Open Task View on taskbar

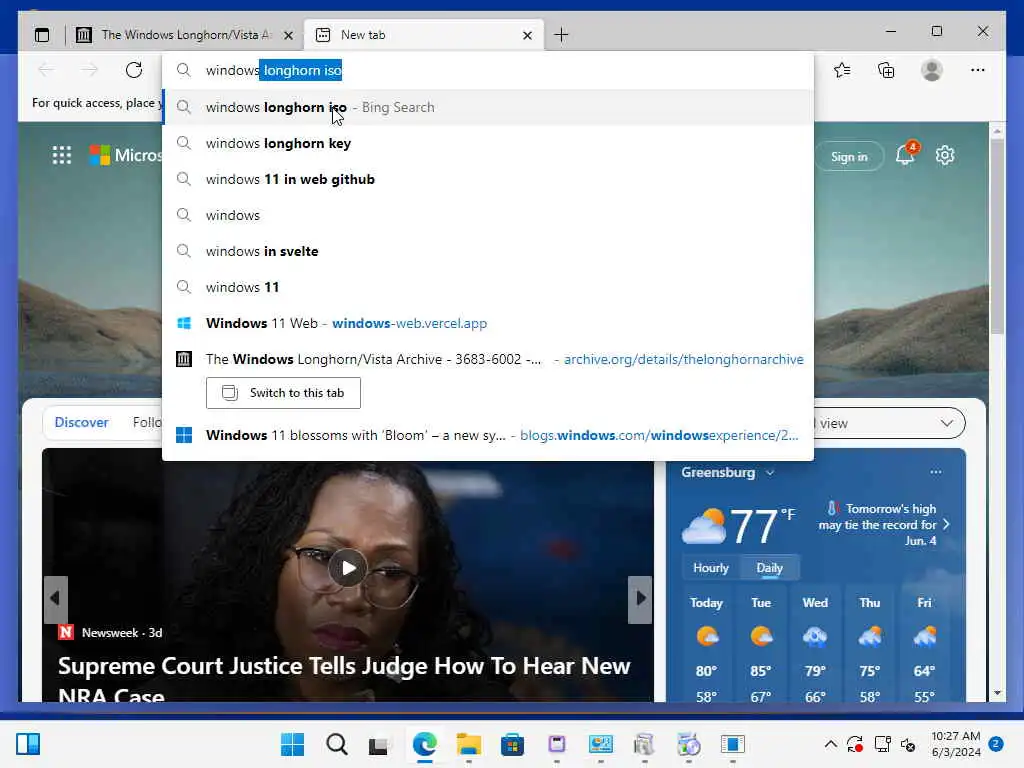point(379,744)
